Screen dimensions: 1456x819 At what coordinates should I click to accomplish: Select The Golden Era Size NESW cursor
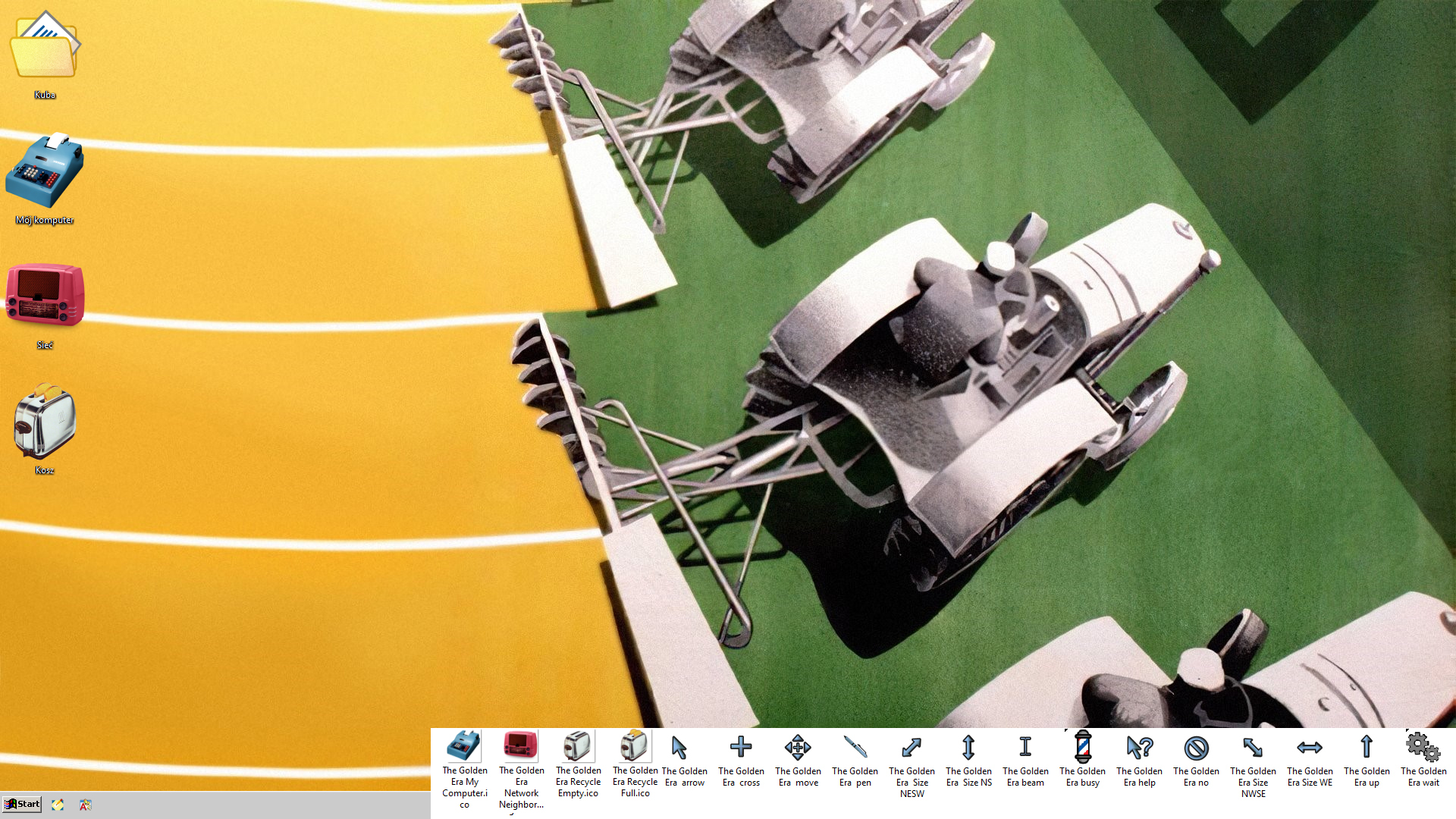[912, 748]
